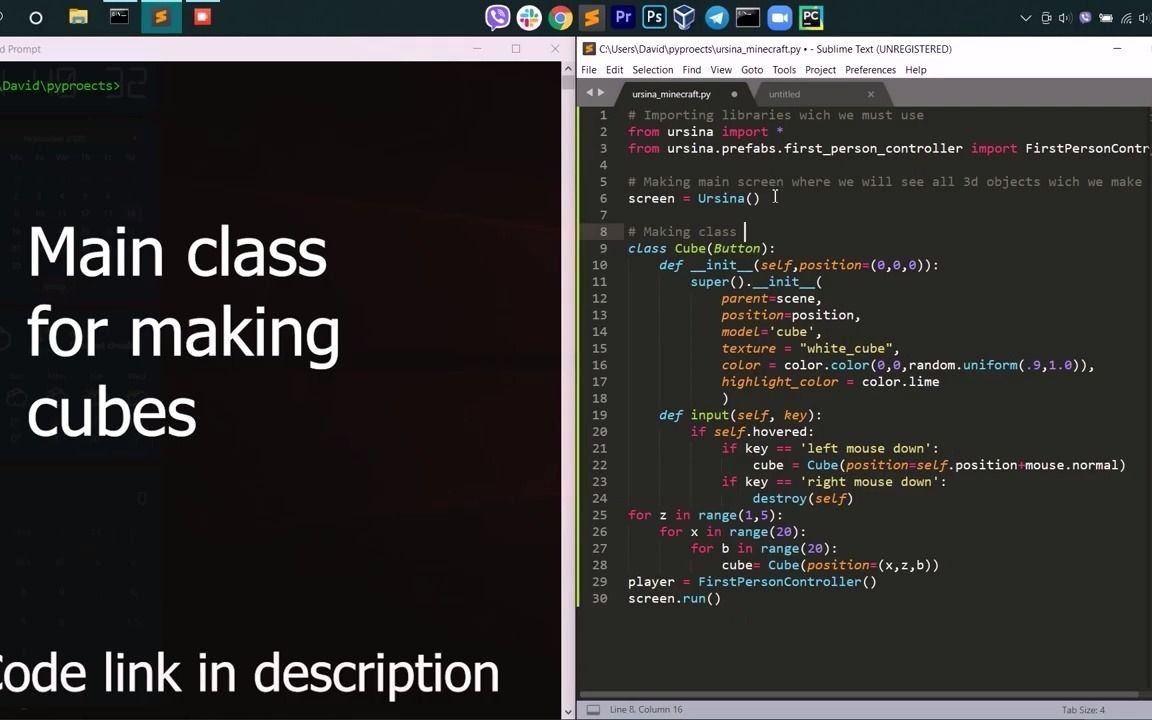Viewport: 1152px width, 720px height.
Task: Switch to the ursina_minecraft.py tab
Action: click(x=671, y=94)
